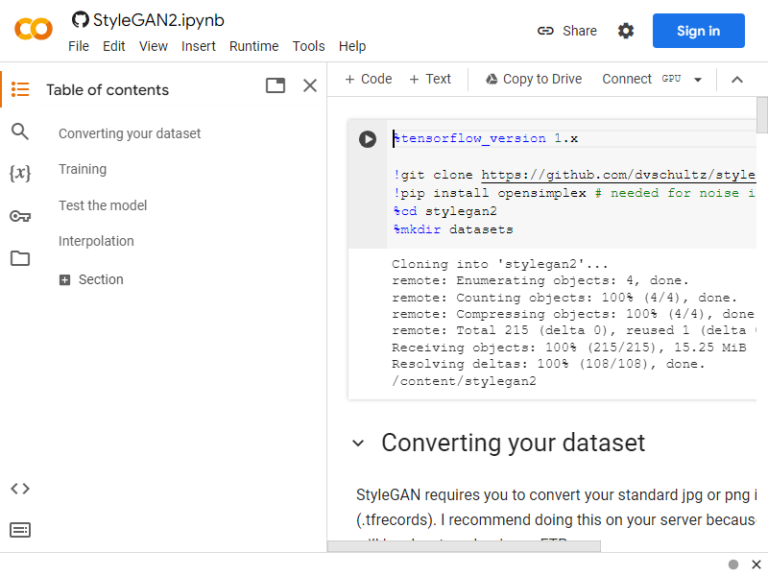Image resolution: width=768 pixels, height=576 pixels.
Task: Open the settings gear icon
Action: click(x=625, y=31)
